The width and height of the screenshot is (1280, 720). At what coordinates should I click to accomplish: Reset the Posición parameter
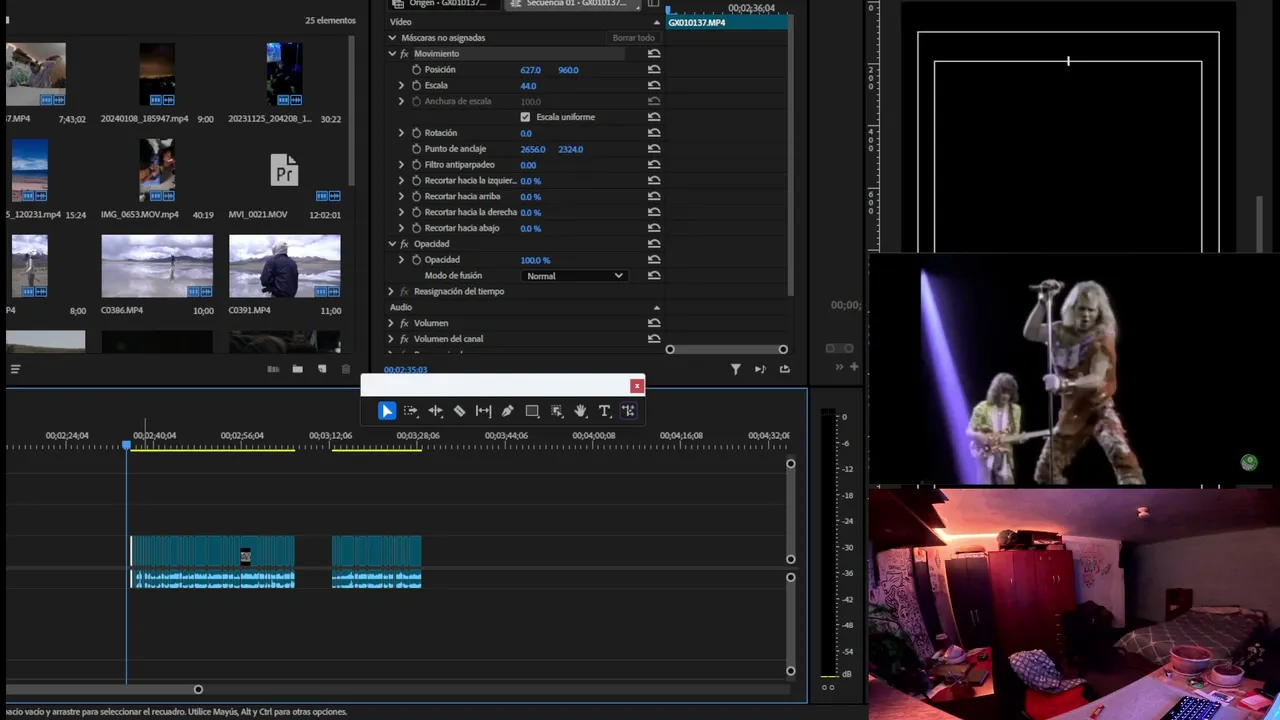coord(654,70)
